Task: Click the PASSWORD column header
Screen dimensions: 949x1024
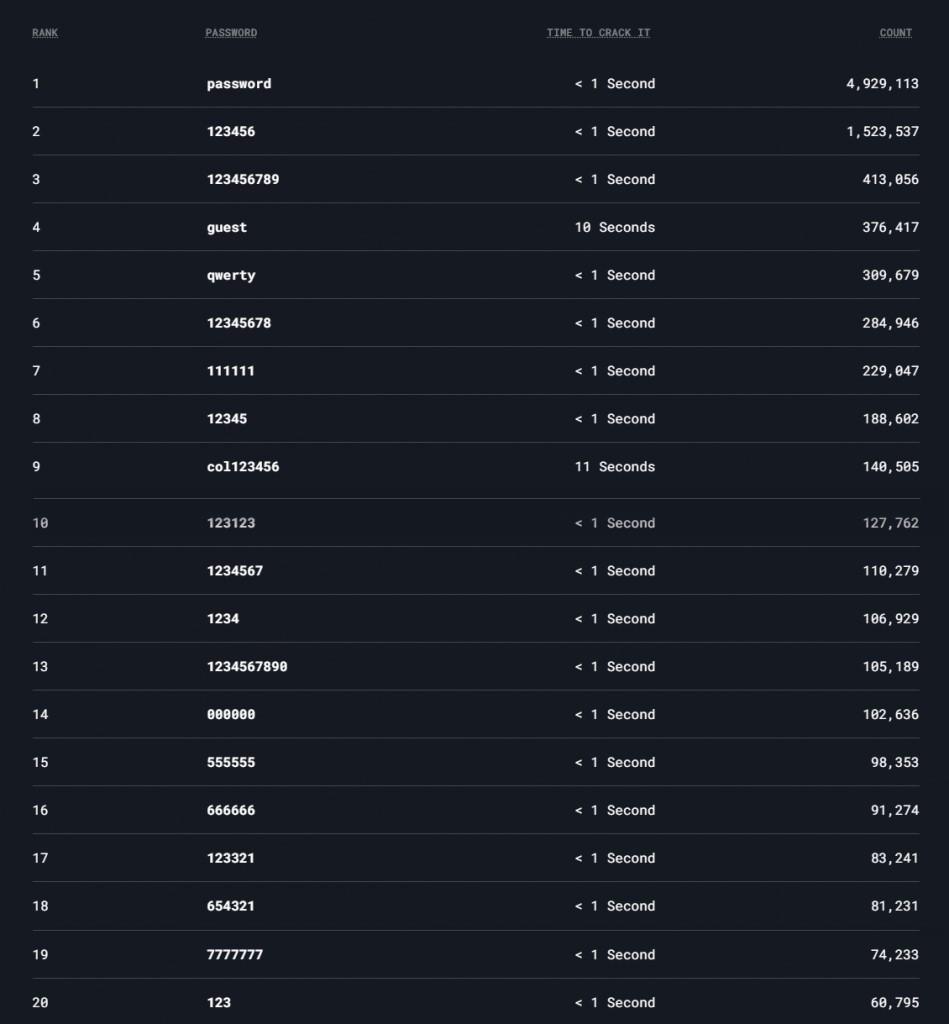Action: click(x=231, y=33)
